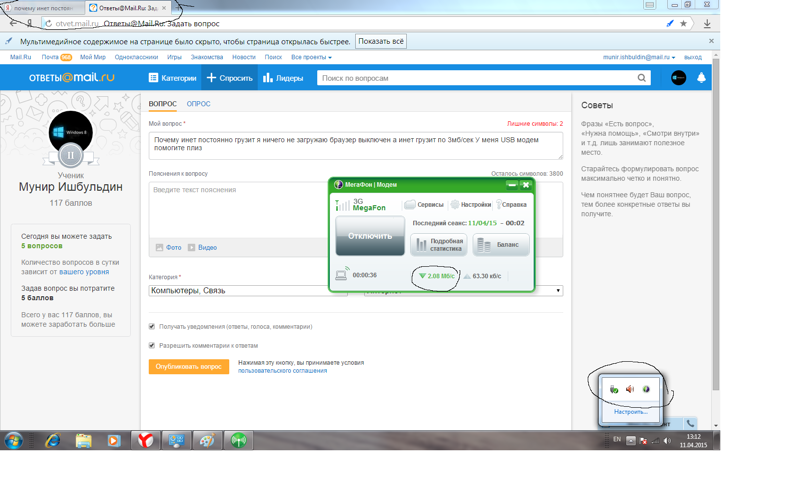Reload the page with the refresh icon

[x=48, y=23]
